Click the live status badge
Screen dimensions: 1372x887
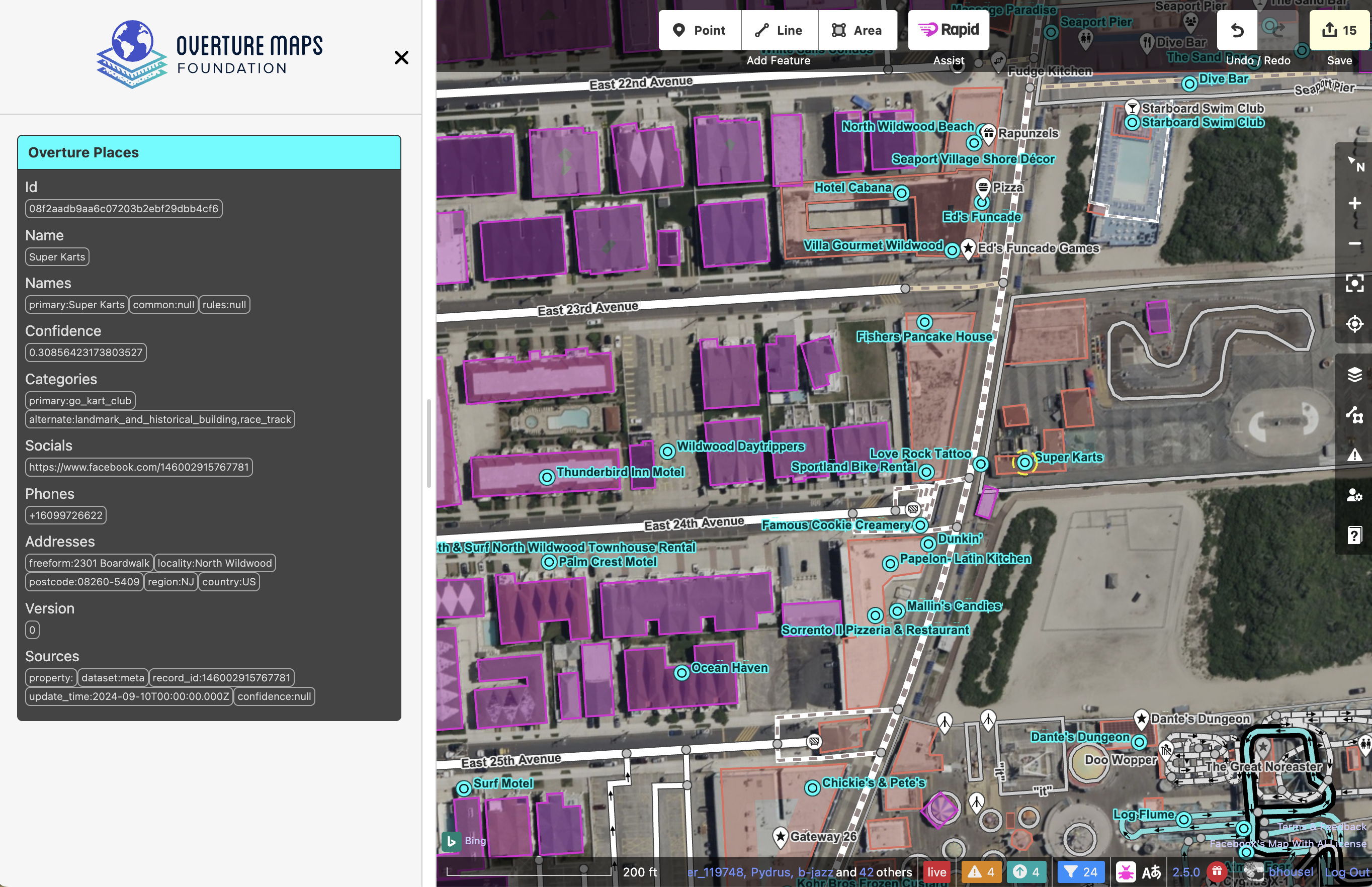coord(936,872)
